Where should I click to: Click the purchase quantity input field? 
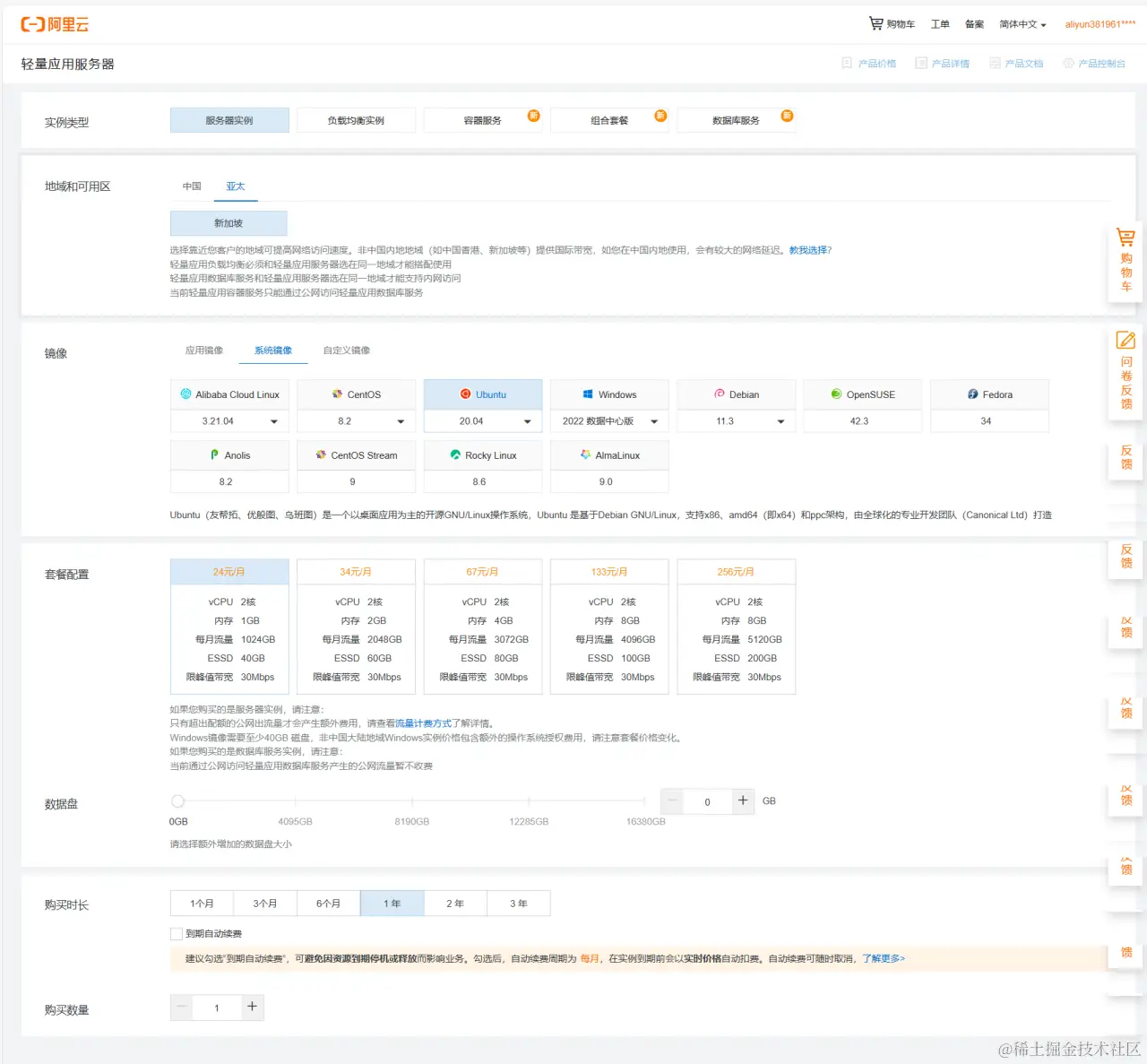(217, 1008)
